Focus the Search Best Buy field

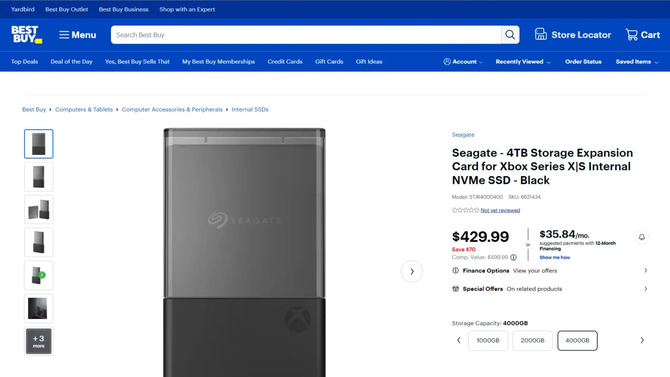pos(306,35)
